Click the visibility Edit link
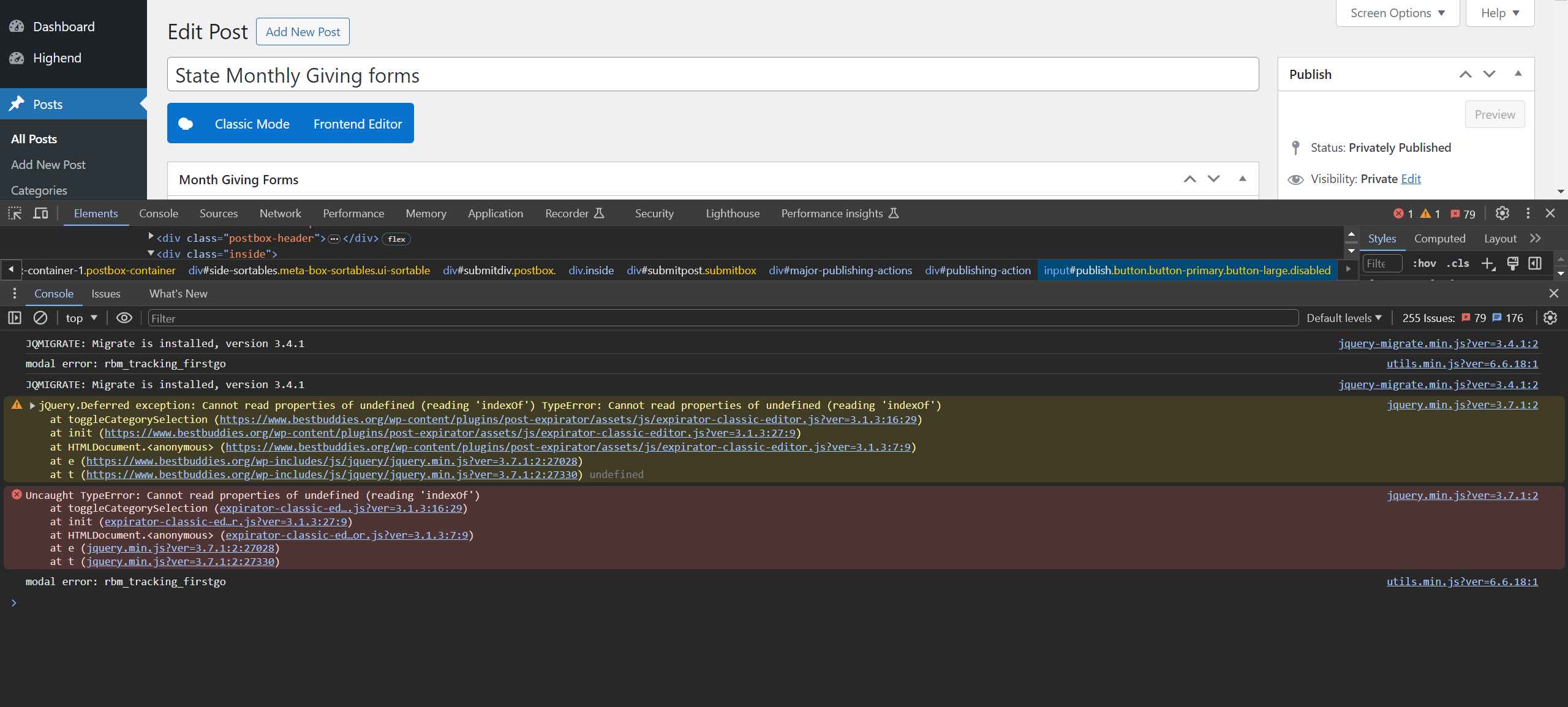Viewport: 1568px width, 707px height. point(1411,179)
